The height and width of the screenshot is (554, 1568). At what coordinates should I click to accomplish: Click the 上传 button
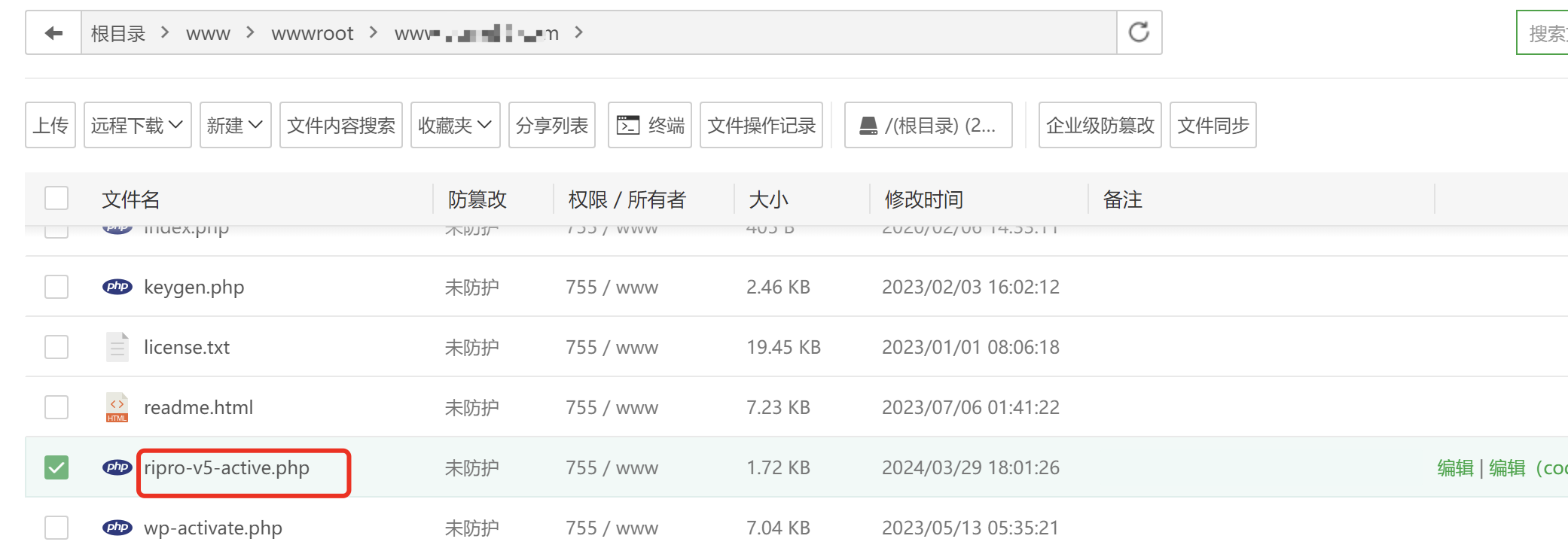(50, 125)
